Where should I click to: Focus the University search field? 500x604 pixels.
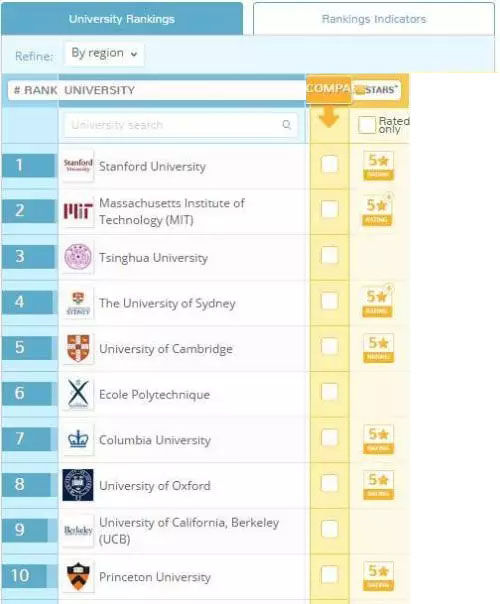coord(180,125)
